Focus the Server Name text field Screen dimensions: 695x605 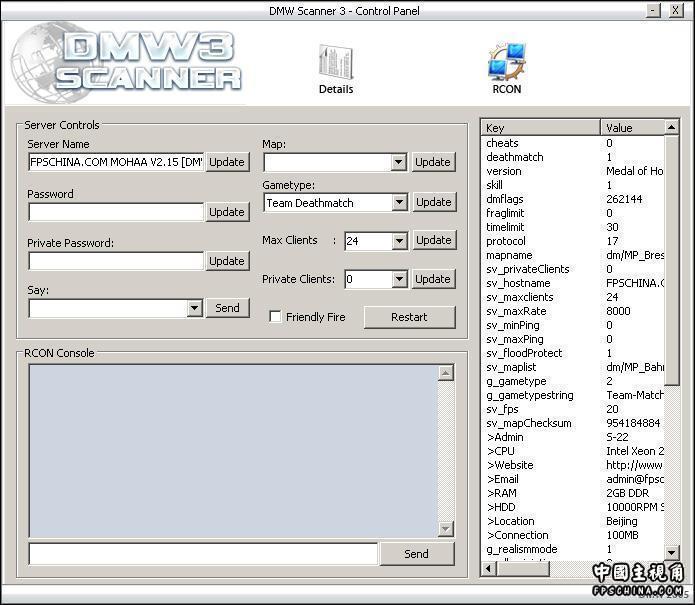point(116,162)
